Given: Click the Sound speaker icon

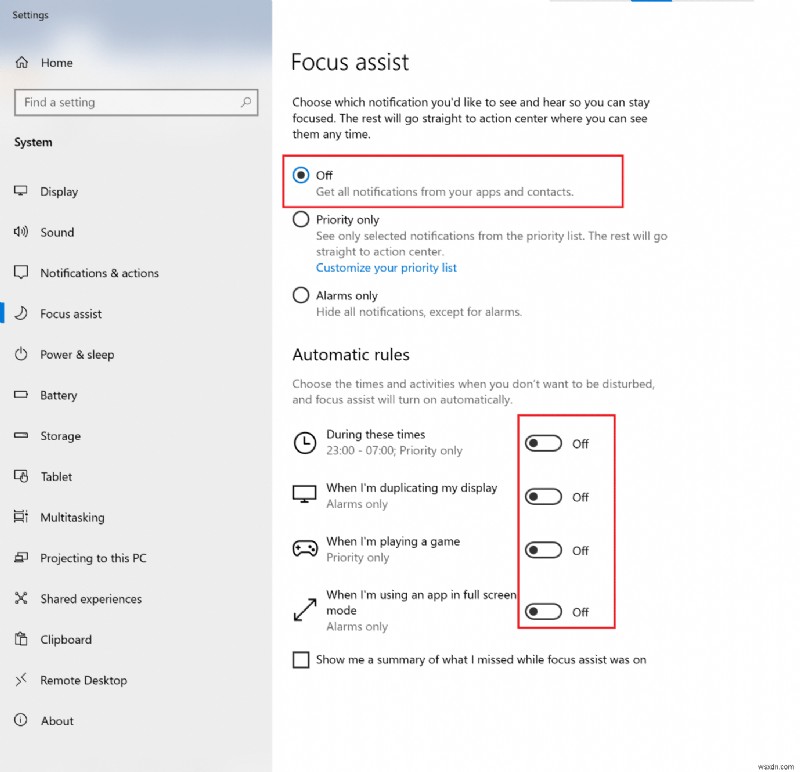Looking at the screenshot, I should (21, 232).
